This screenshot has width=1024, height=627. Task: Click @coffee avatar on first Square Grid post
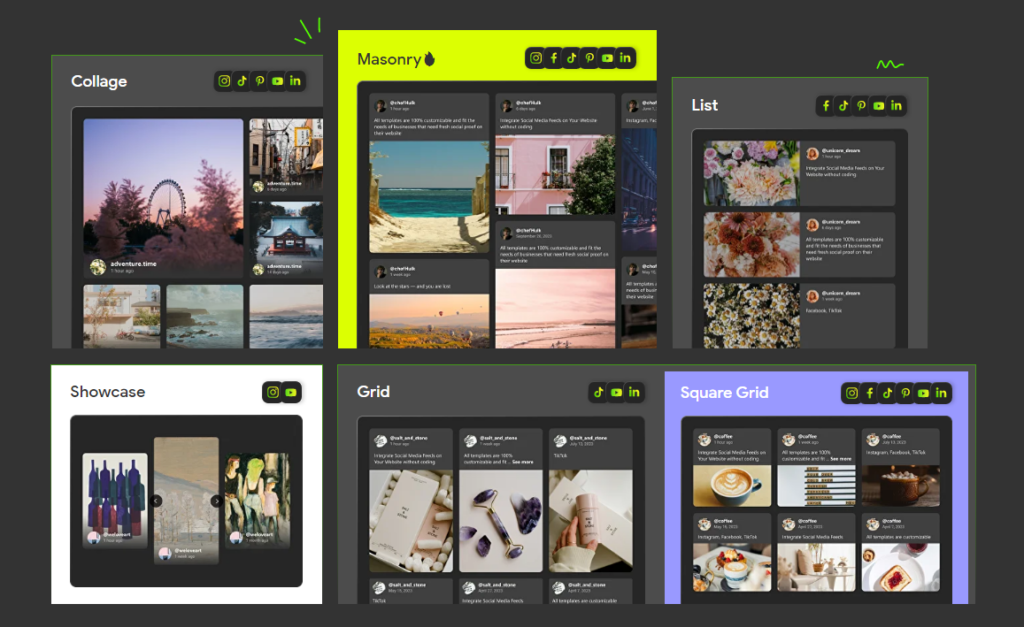704,439
